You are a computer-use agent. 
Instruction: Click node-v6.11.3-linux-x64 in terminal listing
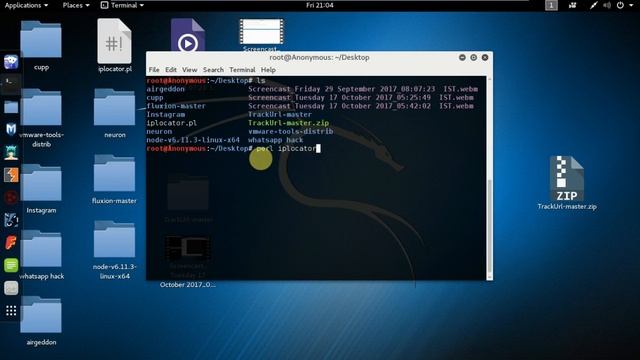click(x=193, y=140)
